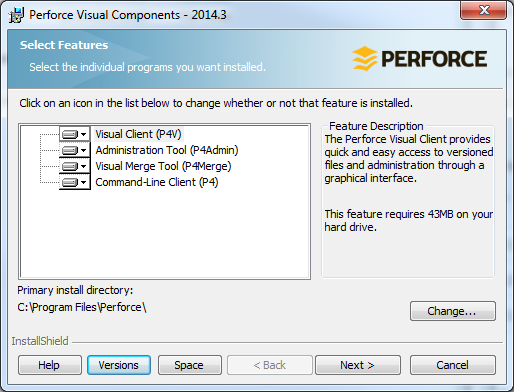Click the InstallShield label

pyautogui.click(x=40, y=341)
